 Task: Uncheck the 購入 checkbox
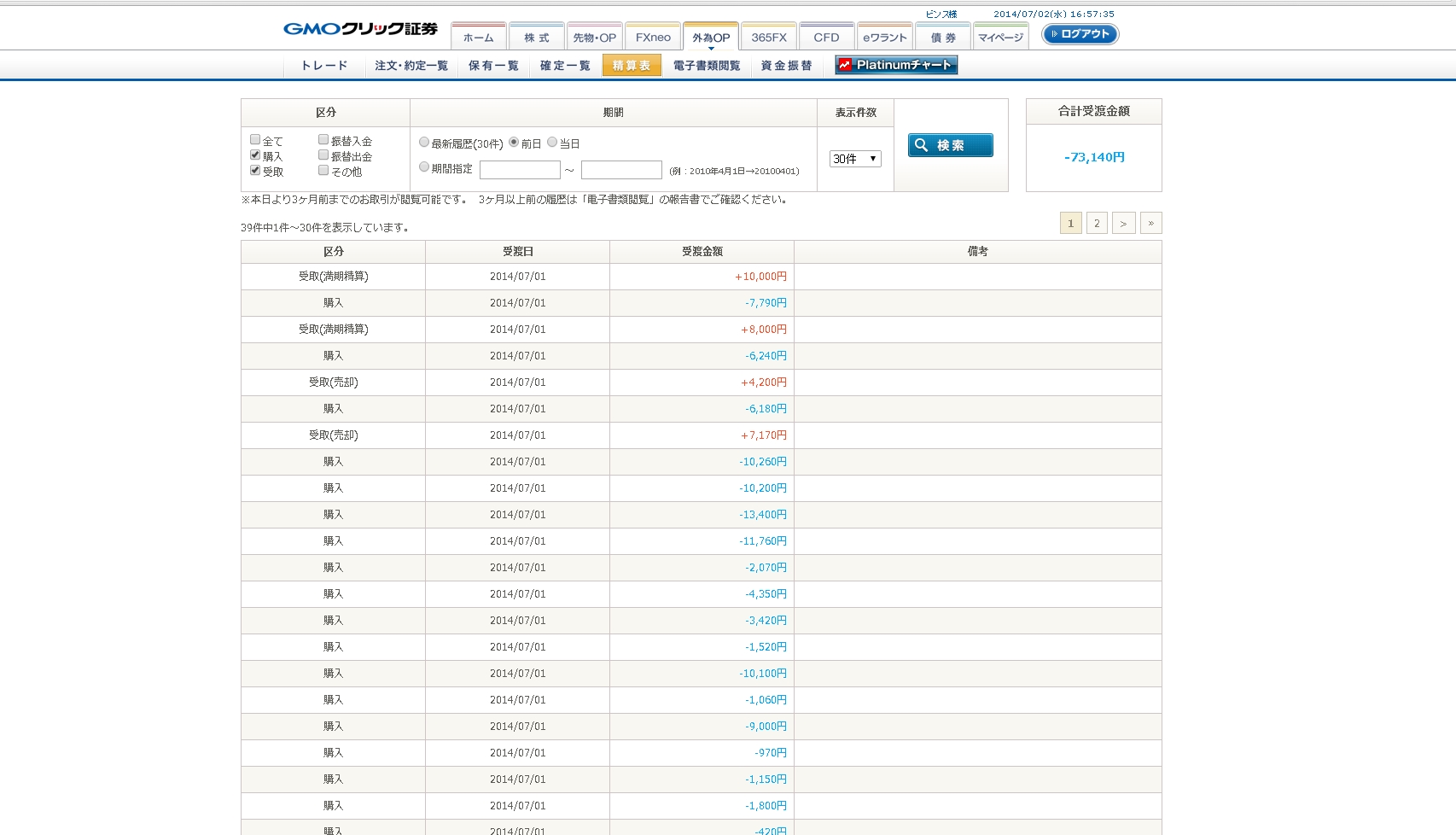pos(255,155)
